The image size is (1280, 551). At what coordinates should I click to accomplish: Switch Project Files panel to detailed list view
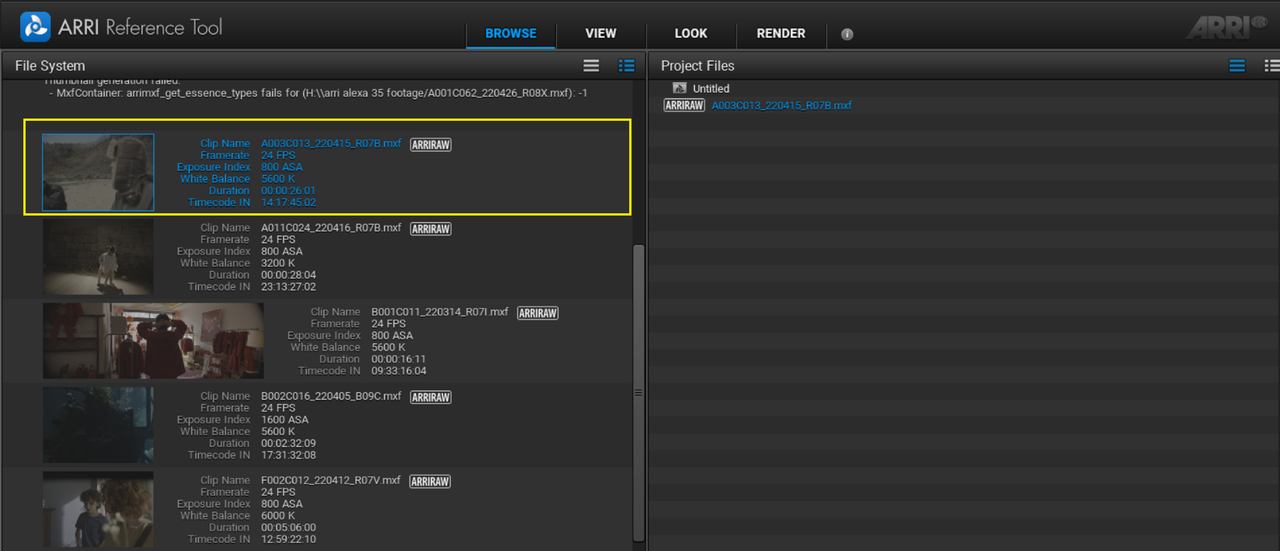pyautogui.click(x=1272, y=65)
